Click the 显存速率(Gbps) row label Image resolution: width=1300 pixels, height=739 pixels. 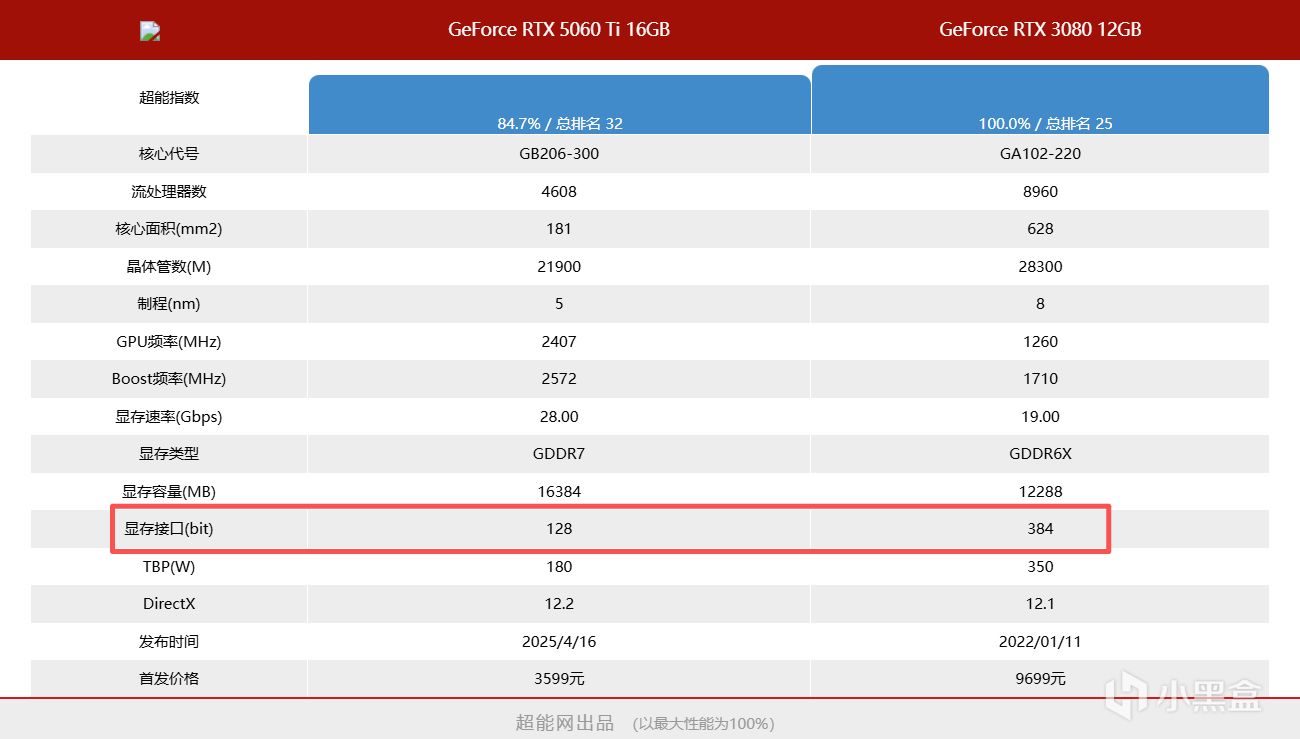169,417
